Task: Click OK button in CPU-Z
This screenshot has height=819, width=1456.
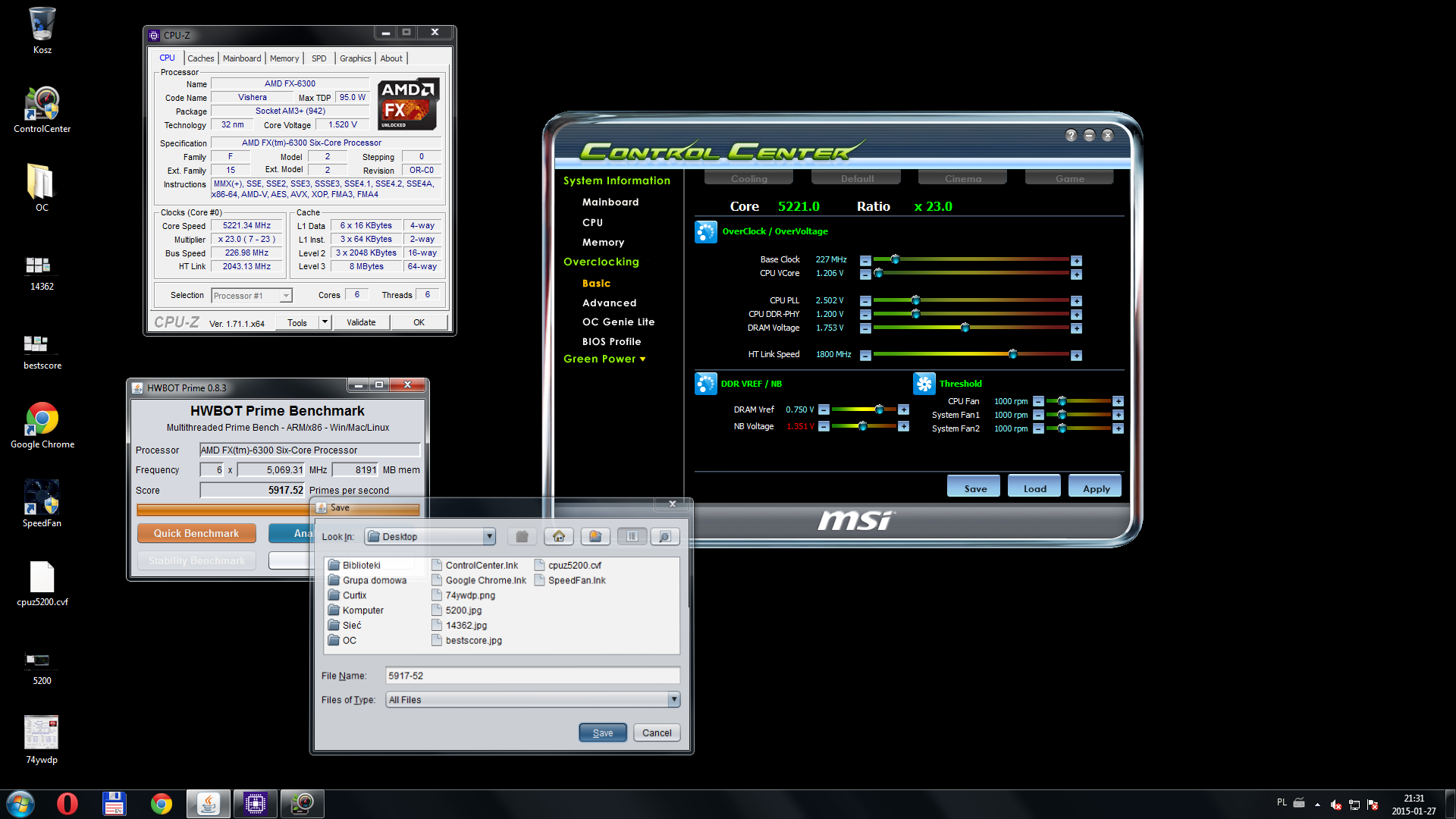Action: coord(419,322)
